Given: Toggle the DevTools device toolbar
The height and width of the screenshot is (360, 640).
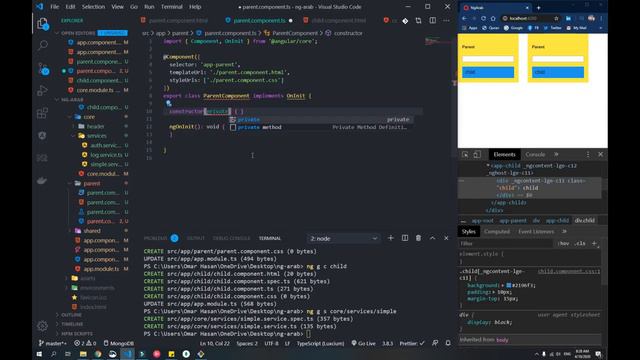Looking at the screenshot, I should click(477, 154).
